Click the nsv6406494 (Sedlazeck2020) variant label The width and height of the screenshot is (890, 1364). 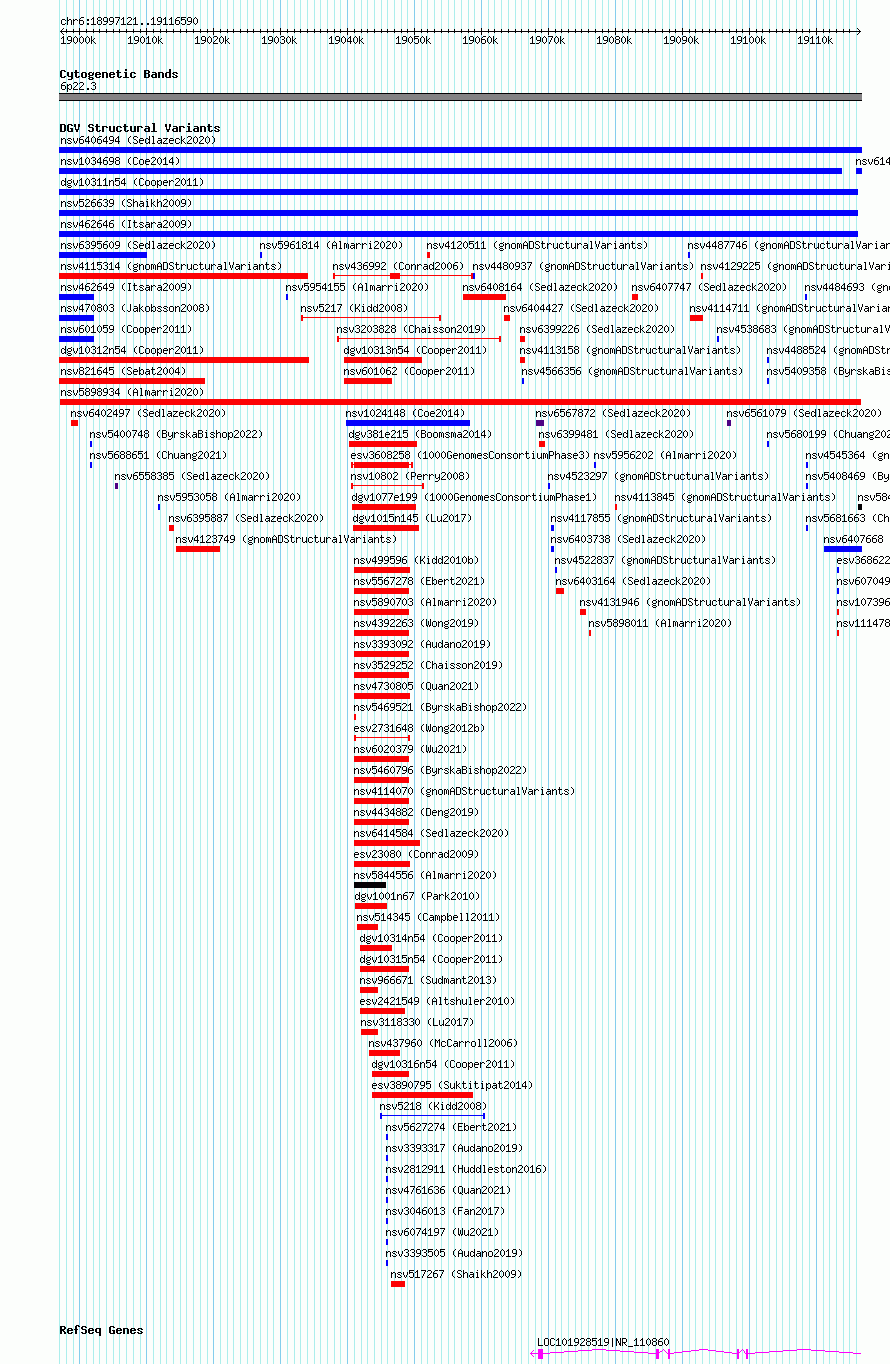[x=138, y=141]
